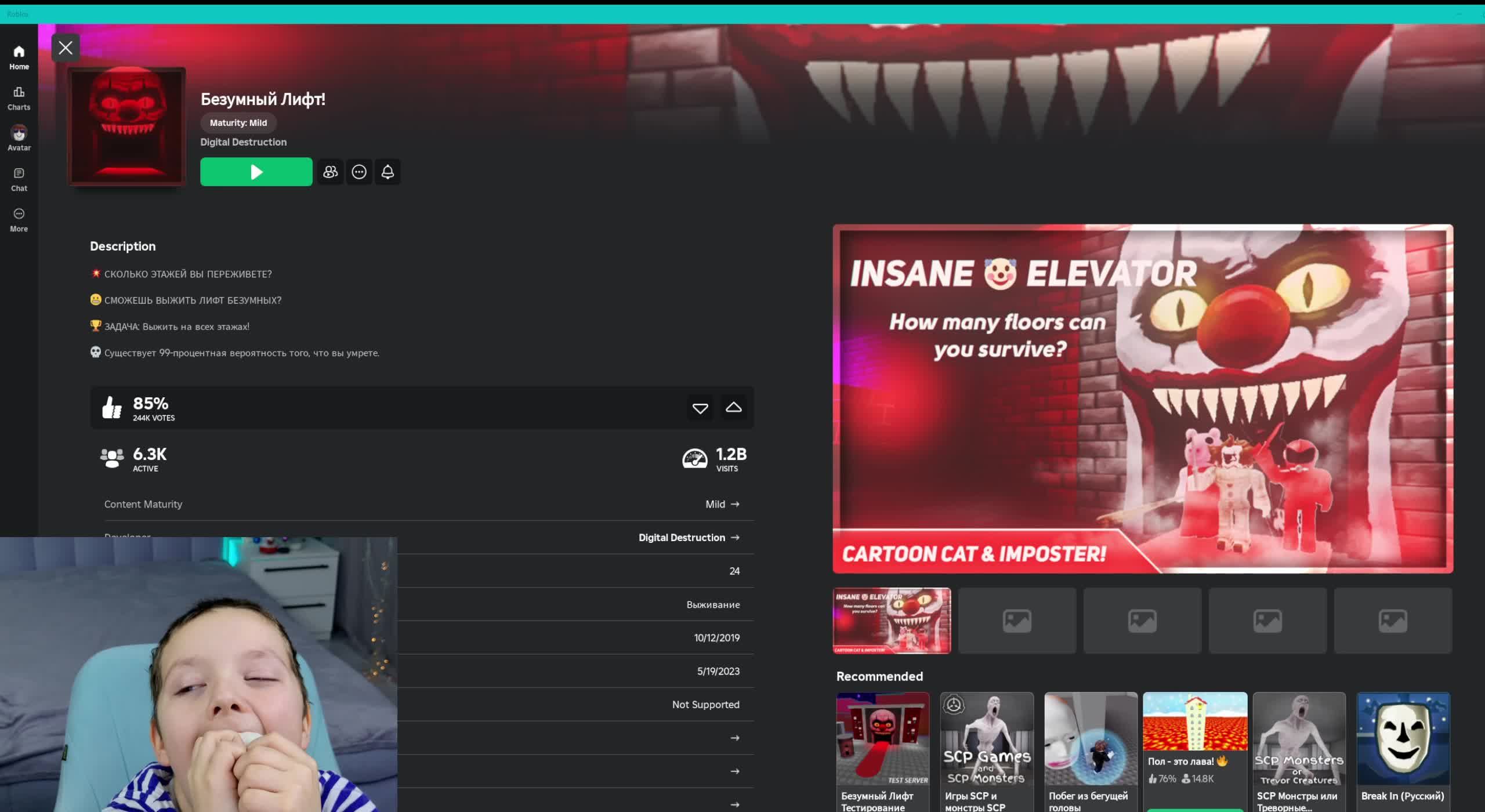Open Digital Destruction developer row arrow
This screenshot has height=812, width=1485.
tap(735, 538)
